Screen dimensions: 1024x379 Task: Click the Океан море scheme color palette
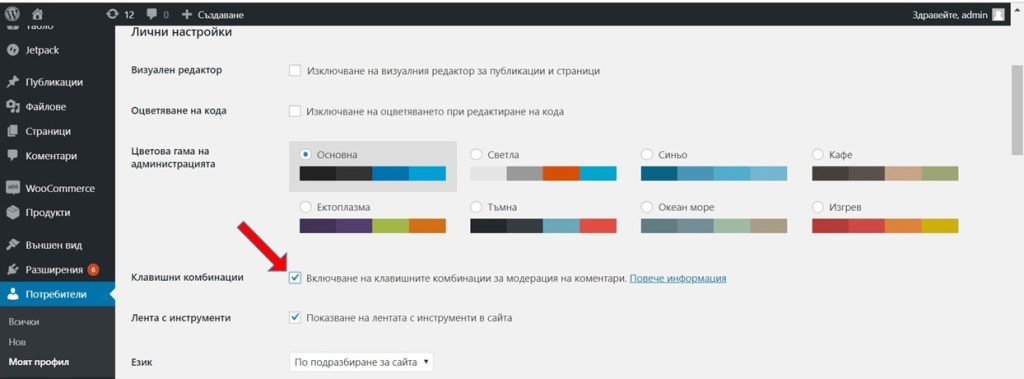[x=714, y=225]
